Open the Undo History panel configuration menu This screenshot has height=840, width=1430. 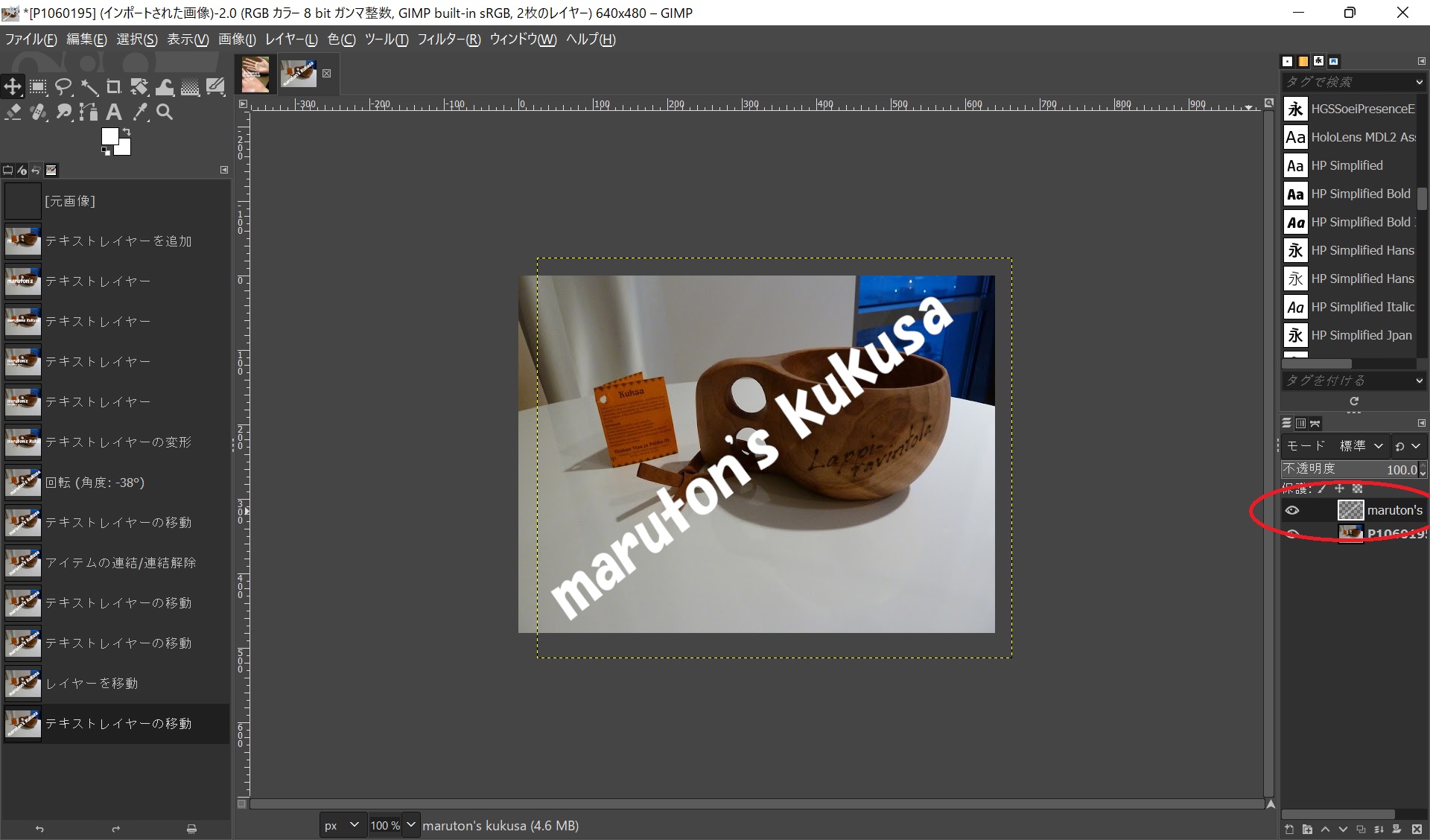pos(224,170)
